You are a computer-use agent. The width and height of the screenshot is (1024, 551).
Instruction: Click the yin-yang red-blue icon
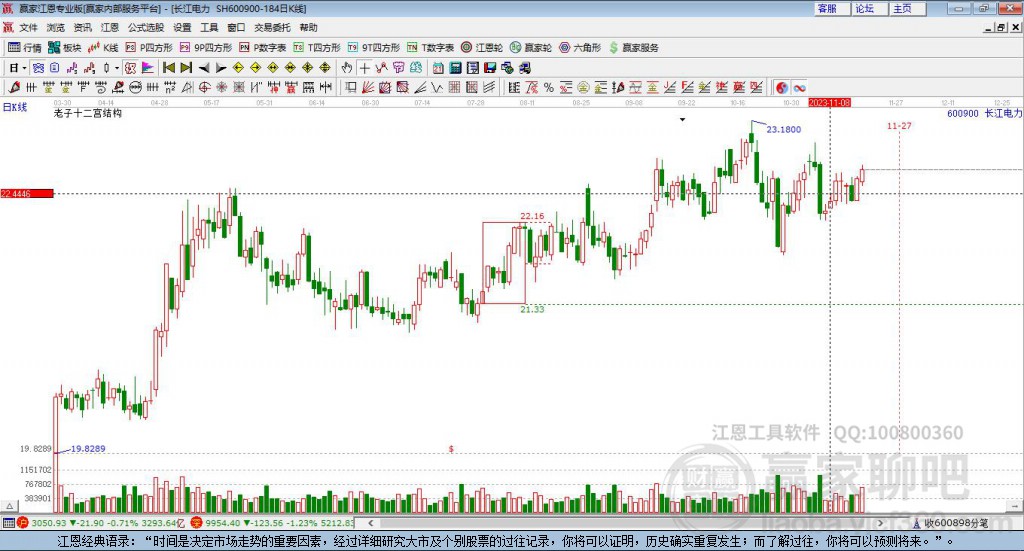[782, 87]
